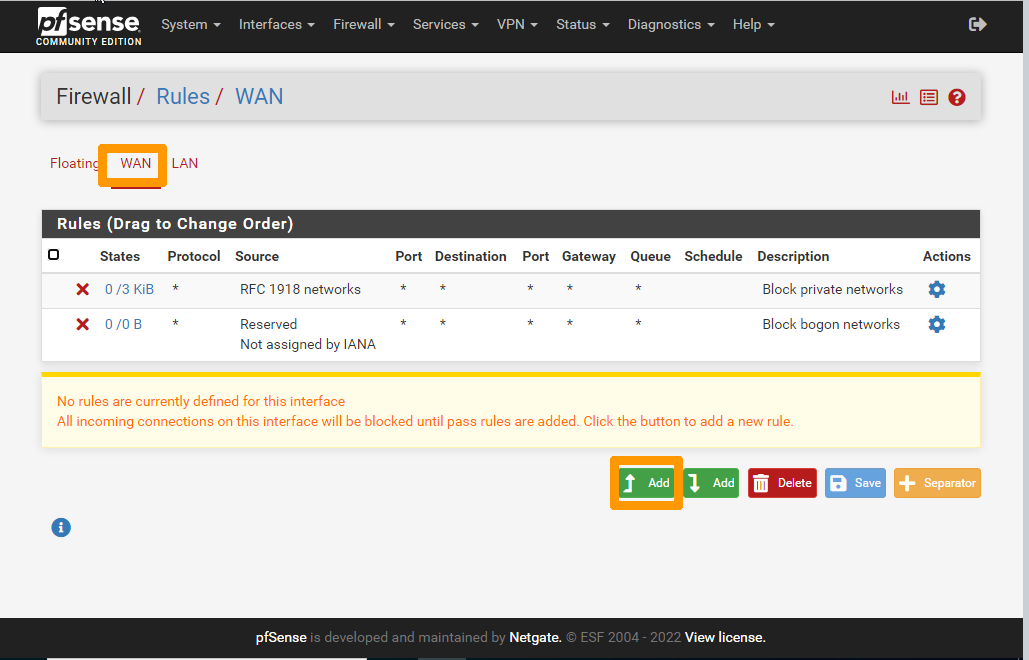This screenshot has width=1029, height=660.
Task: Click the gear icon on Block private networks rule
Action: [936, 289]
